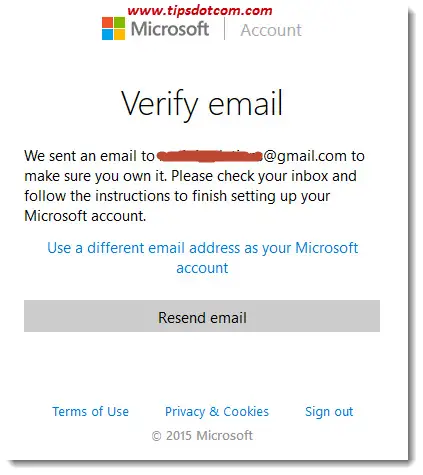Screen dimensions: 423x475
Task: Click the four-color Microsoft logo icon
Action: (114, 29)
